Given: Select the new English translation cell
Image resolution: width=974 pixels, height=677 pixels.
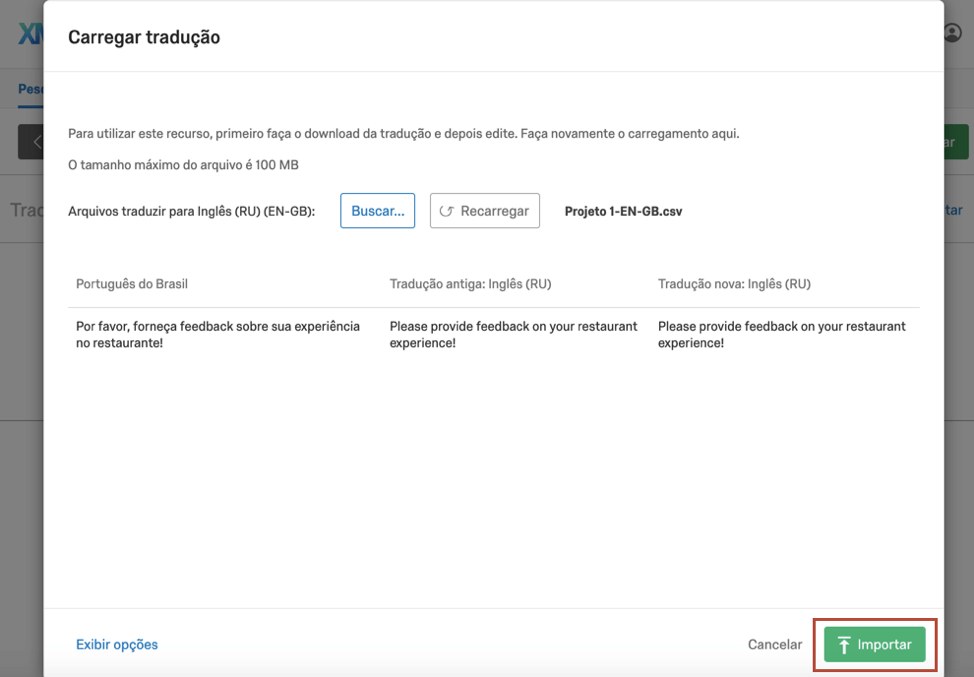Looking at the screenshot, I should coord(781,335).
